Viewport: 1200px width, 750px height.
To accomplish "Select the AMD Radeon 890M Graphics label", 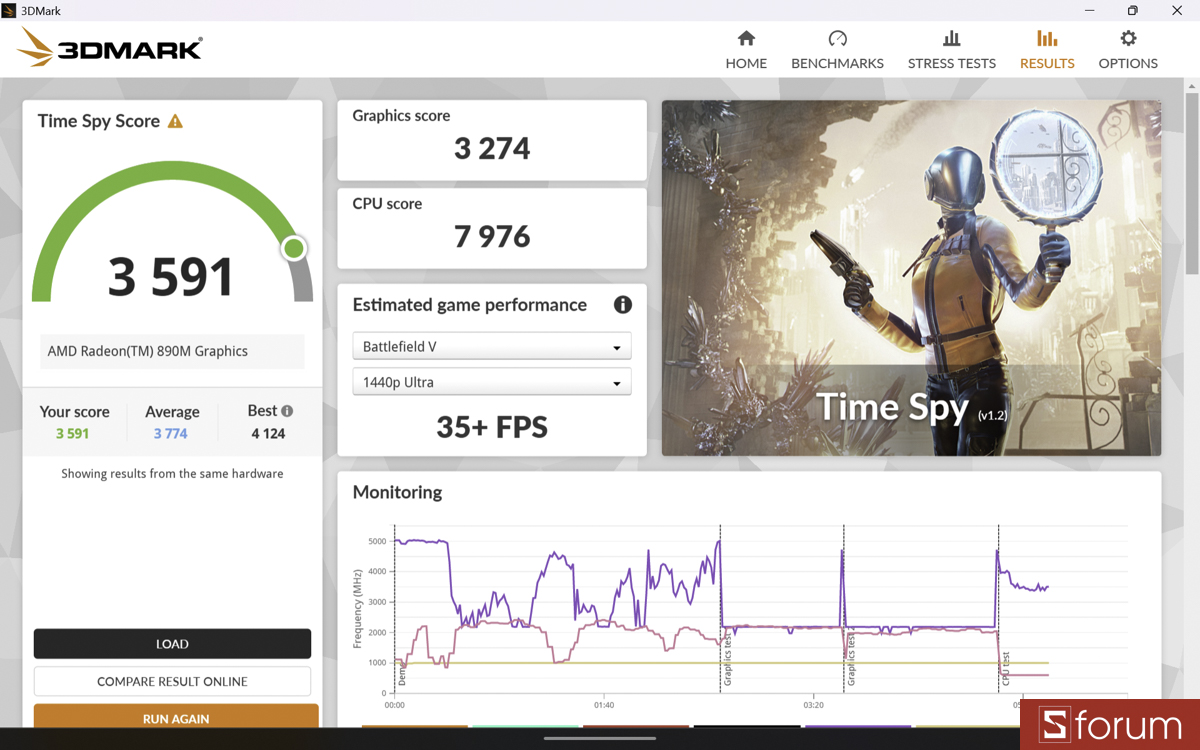I will click(x=148, y=351).
